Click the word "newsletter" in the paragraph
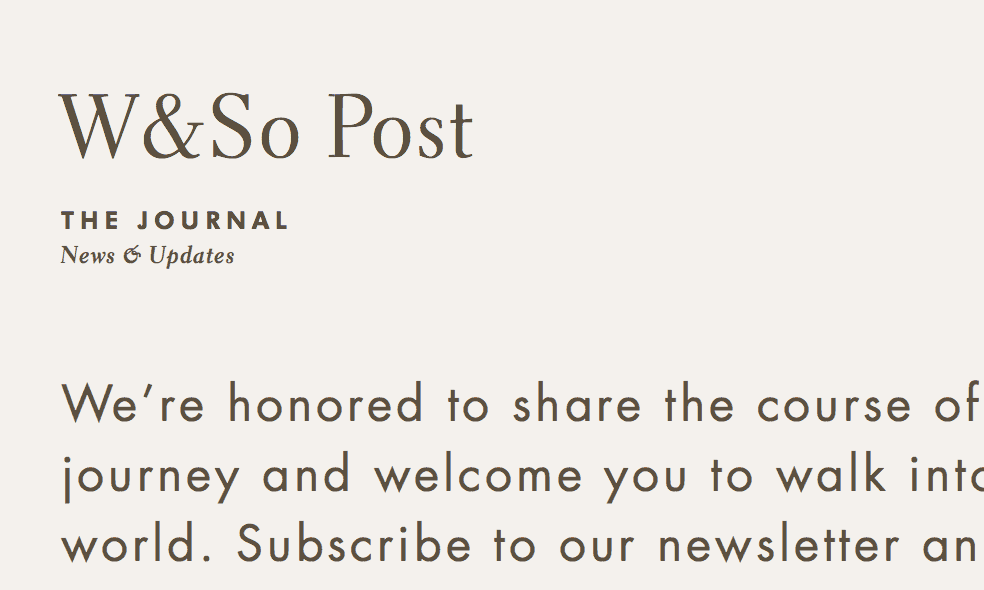 click(783, 545)
